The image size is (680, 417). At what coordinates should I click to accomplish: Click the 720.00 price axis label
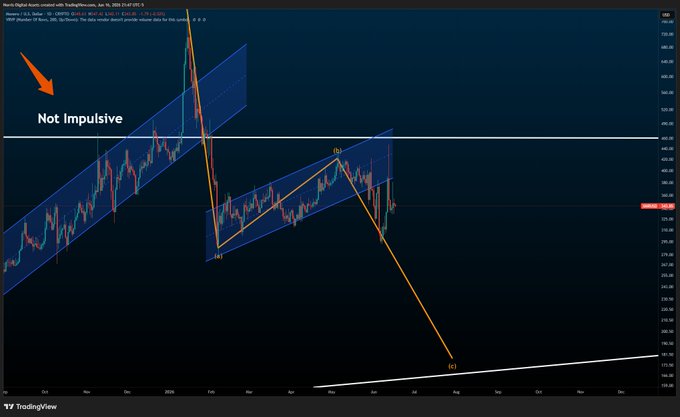667,34
